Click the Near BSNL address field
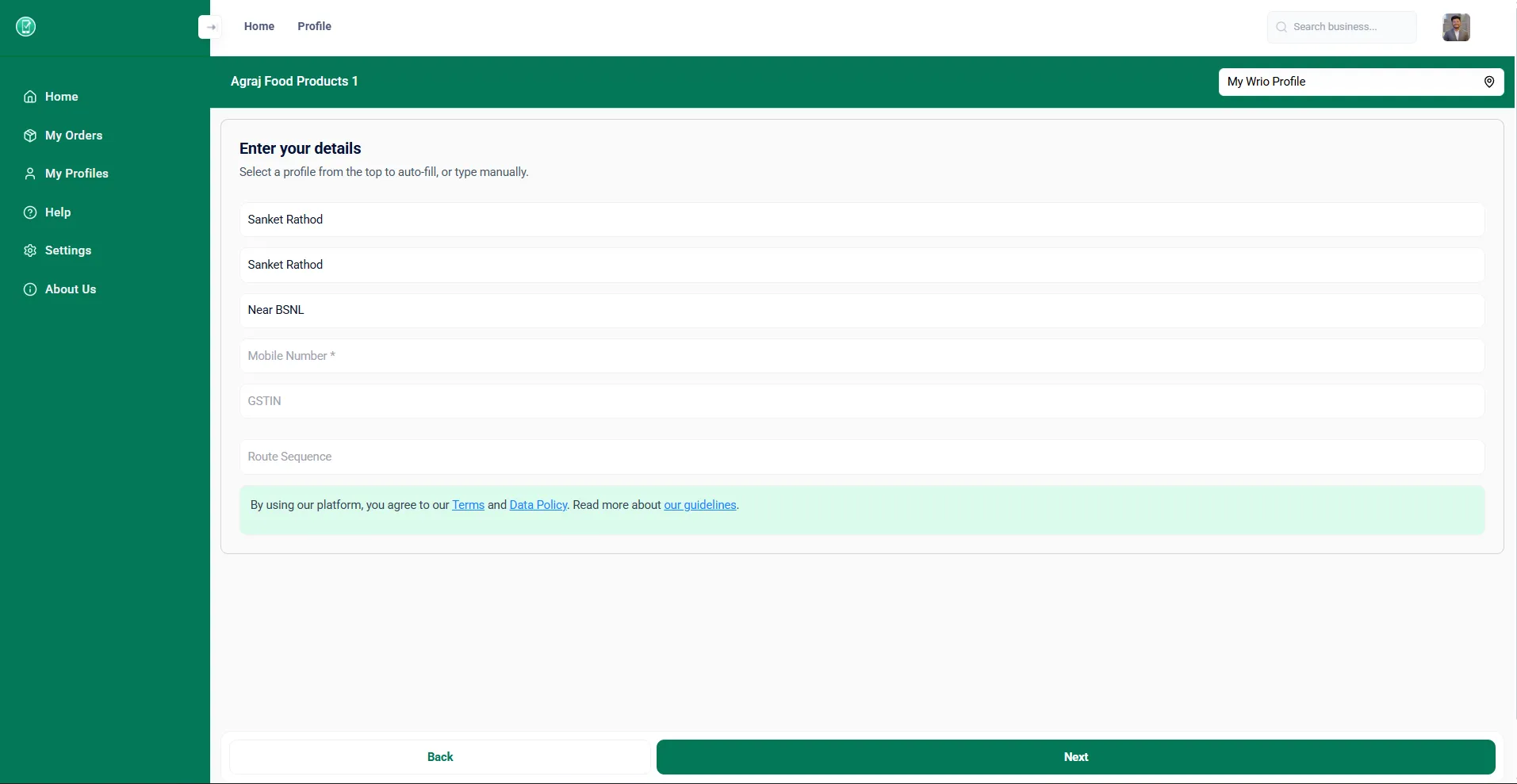The height and width of the screenshot is (784, 1517). pyautogui.click(x=862, y=310)
